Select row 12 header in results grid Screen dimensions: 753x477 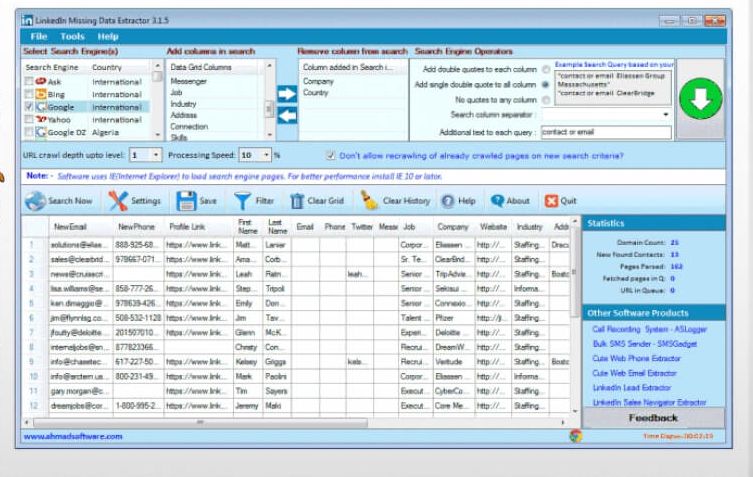(x=34, y=405)
